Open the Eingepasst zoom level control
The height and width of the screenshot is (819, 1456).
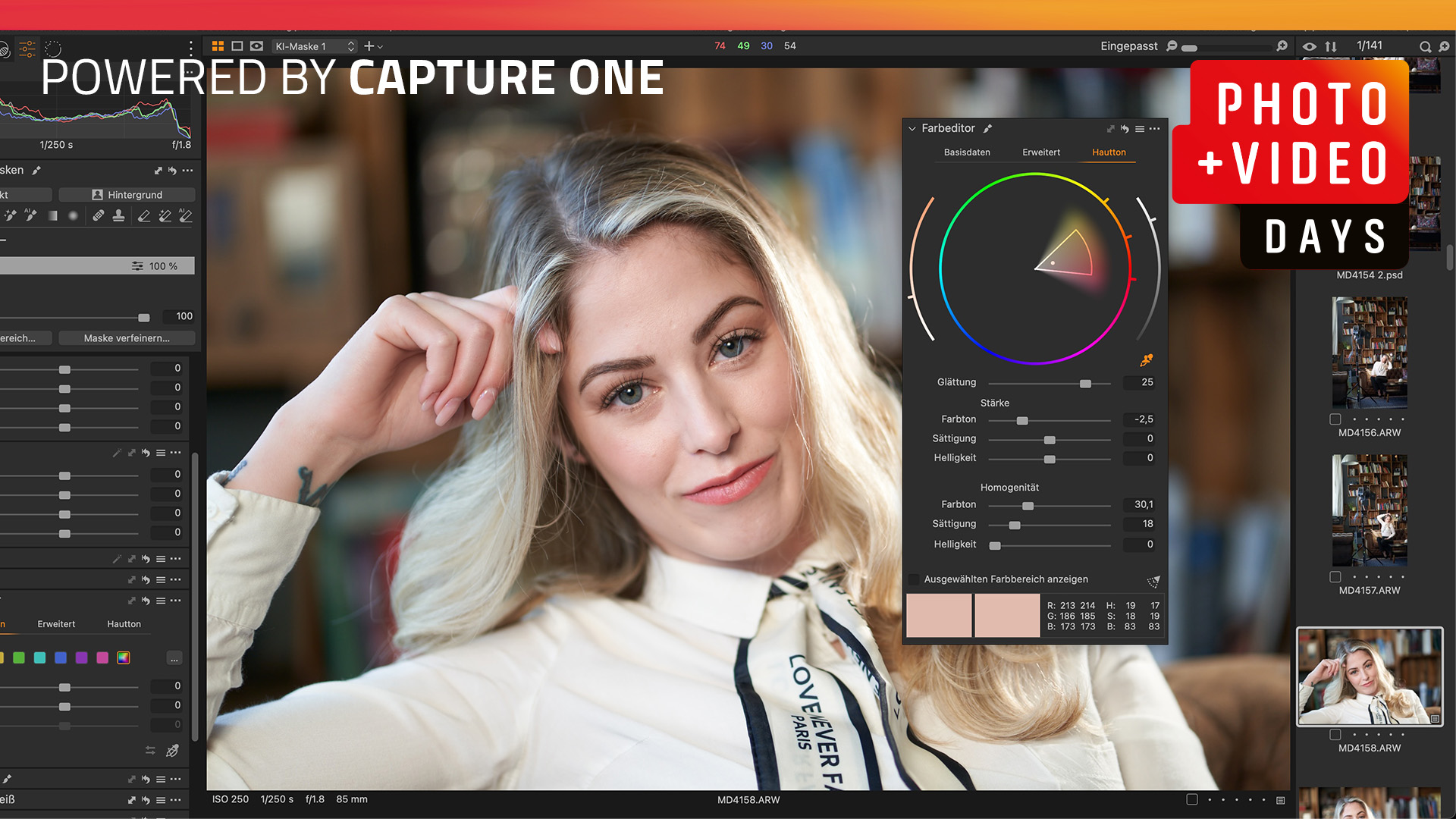1129,46
